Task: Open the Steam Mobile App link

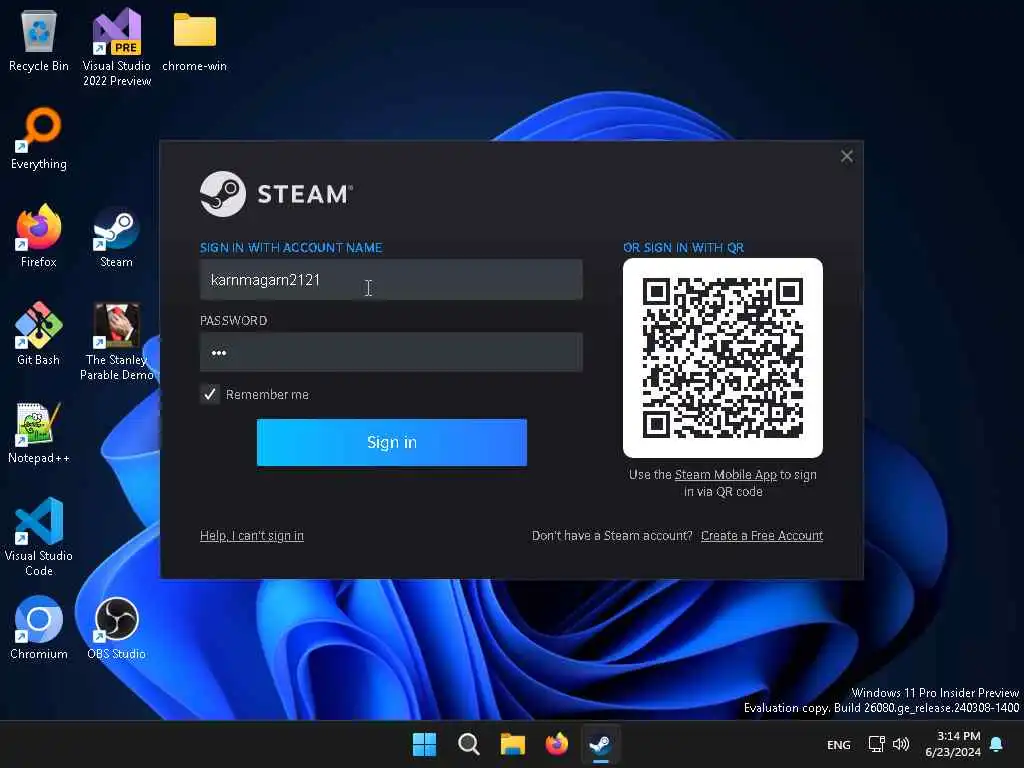Action: pyautogui.click(x=726, y=475)
